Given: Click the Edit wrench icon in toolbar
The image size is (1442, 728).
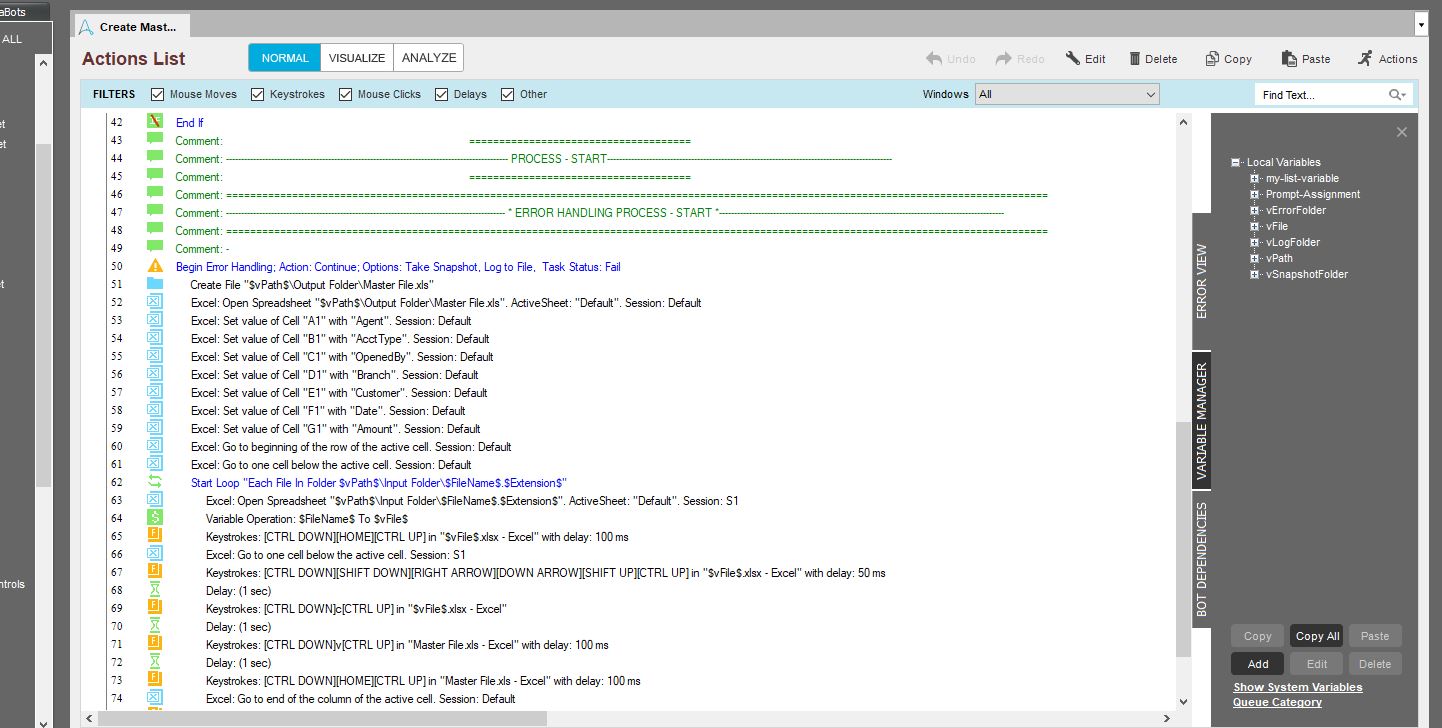Looking at the screenshot, I should (x=1073, y=59).
